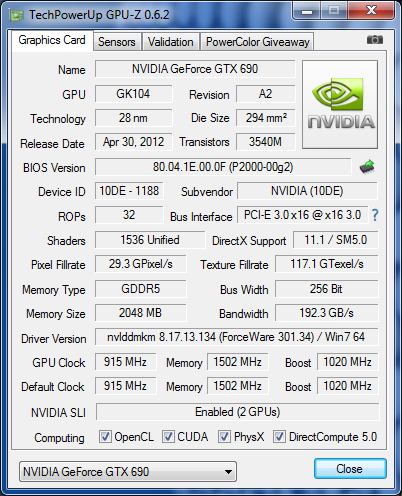Click the "Texture Fillrate" label text
The image size is (402, 496).
234,265
